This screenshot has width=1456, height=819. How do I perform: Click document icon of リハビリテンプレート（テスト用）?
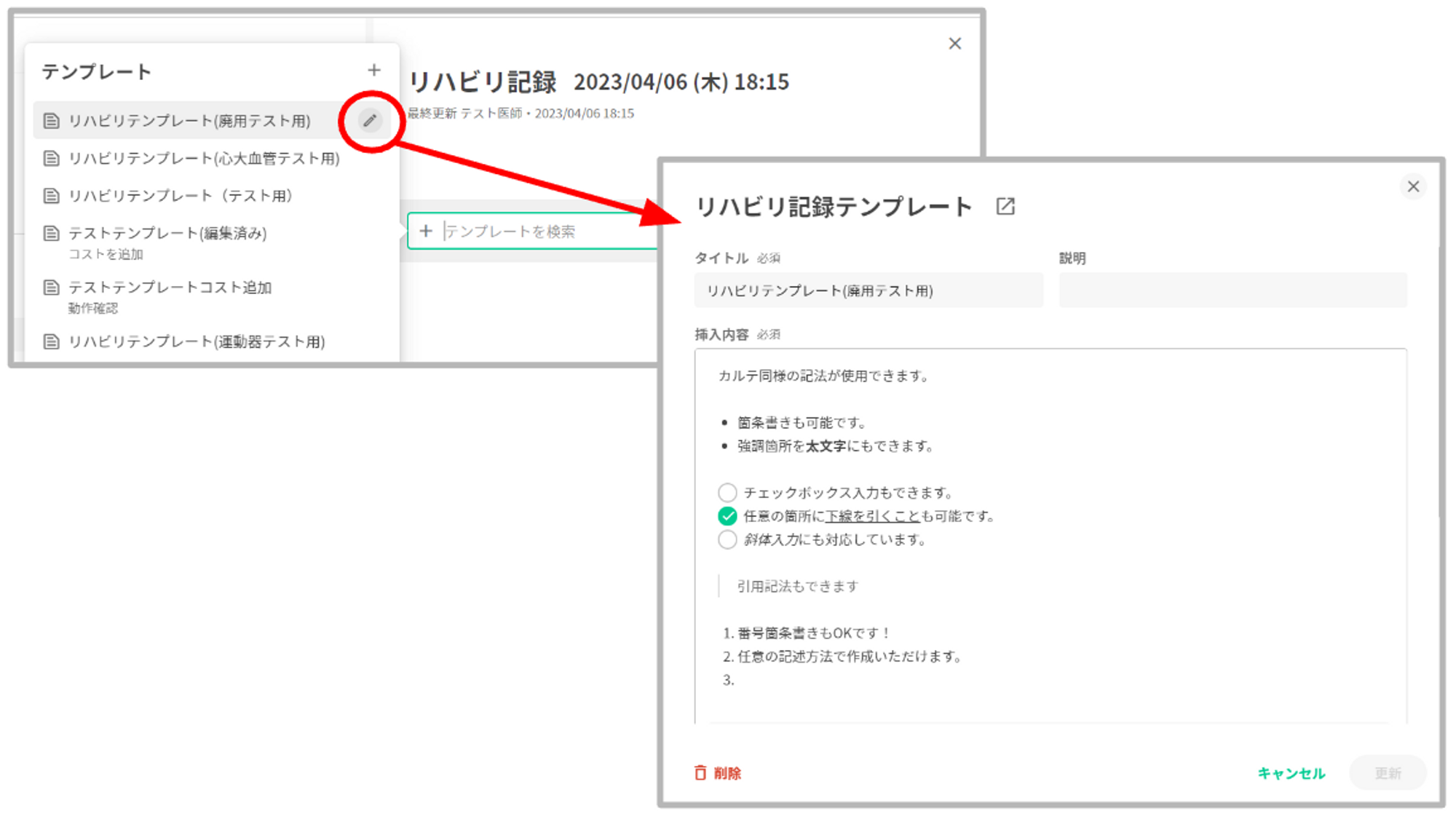51,196
